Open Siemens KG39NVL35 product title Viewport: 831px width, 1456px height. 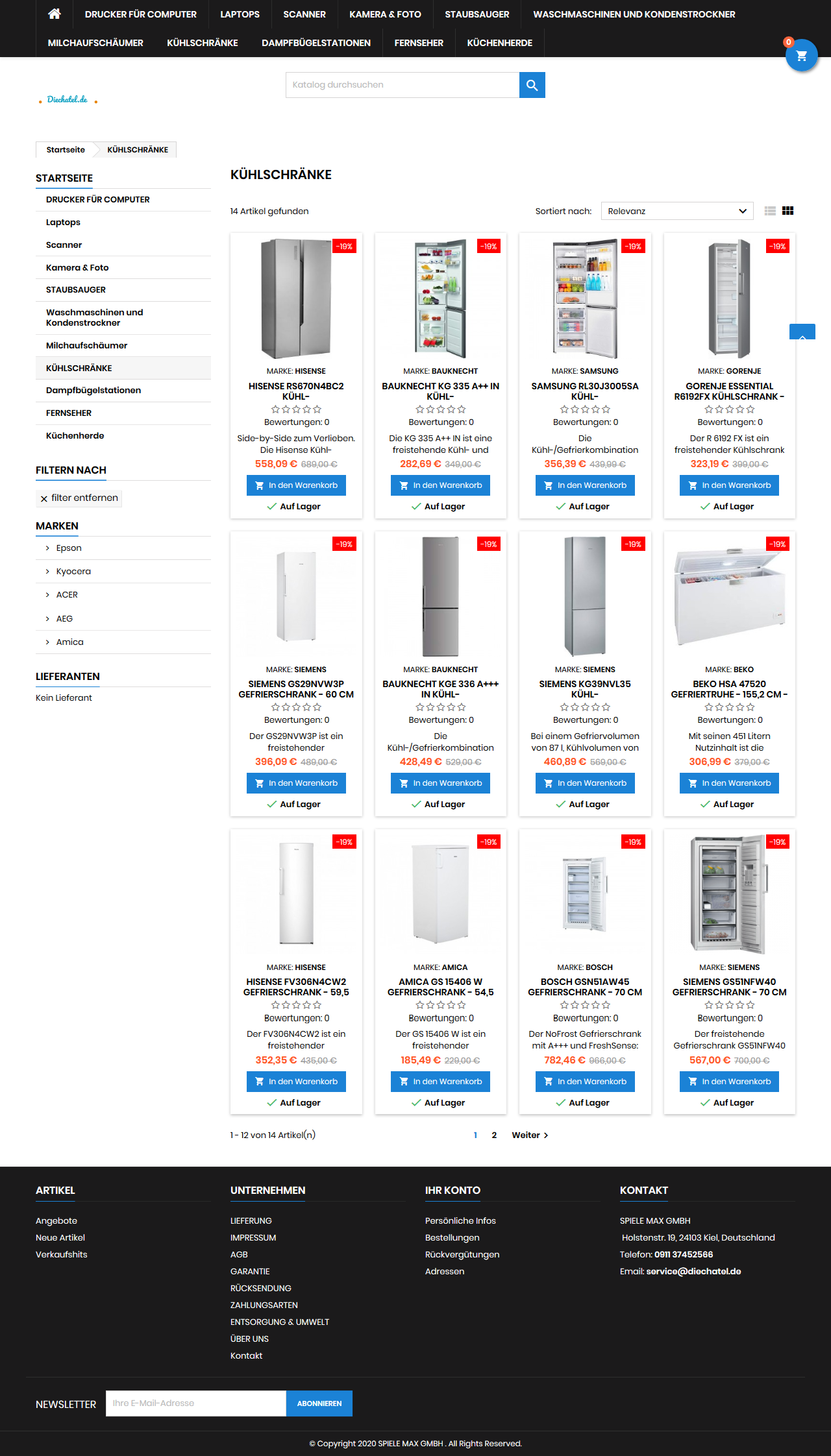[585, 689]
